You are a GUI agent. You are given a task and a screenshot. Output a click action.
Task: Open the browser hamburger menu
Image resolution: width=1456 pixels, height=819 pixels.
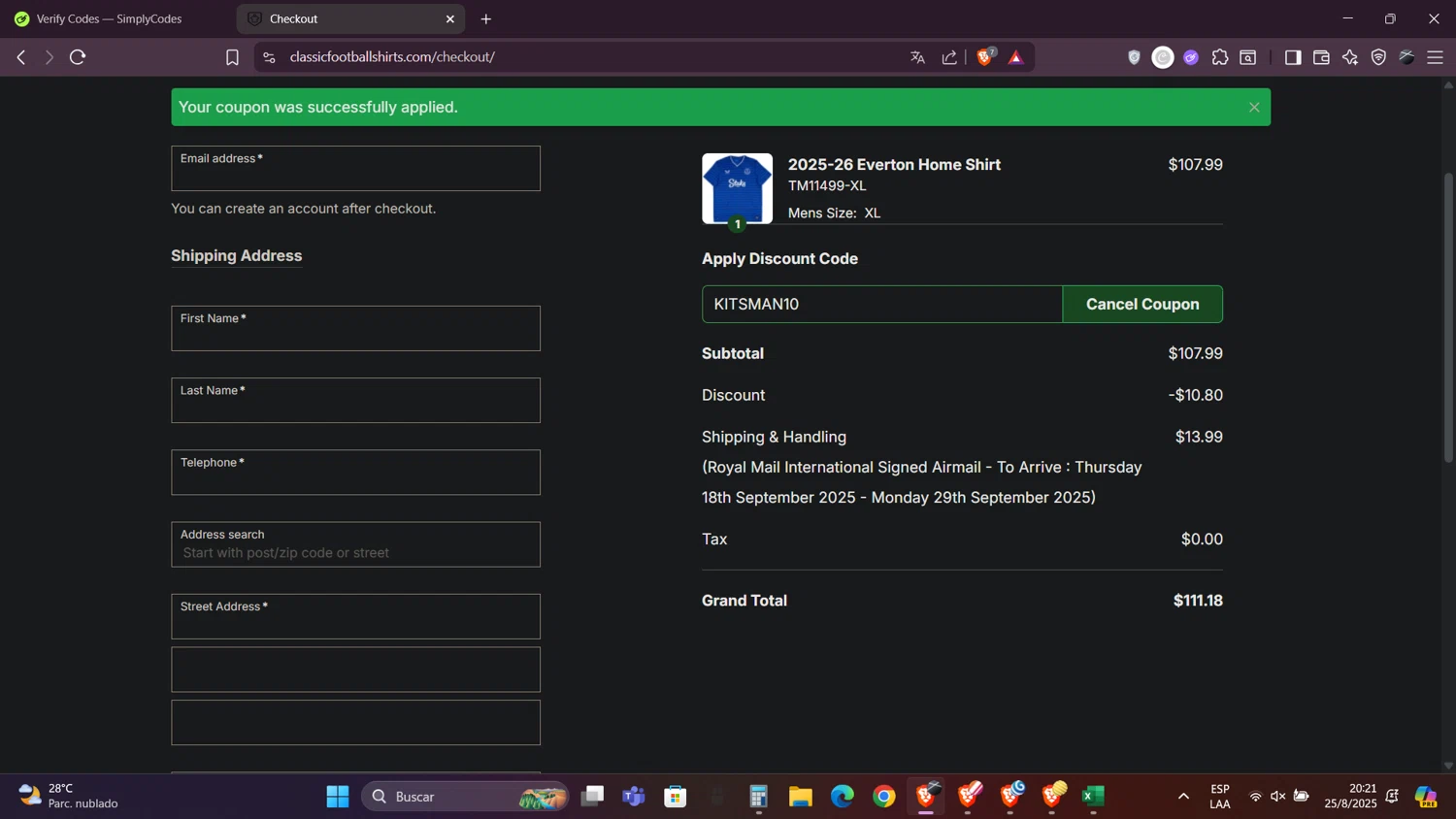click(x=1436, y=57)
